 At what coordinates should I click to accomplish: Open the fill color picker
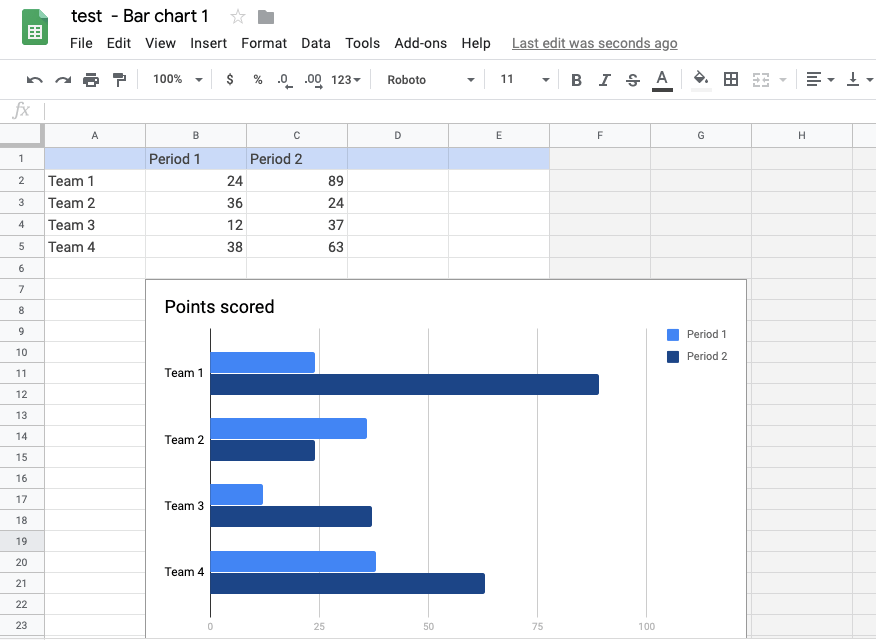tap(701, 80)
